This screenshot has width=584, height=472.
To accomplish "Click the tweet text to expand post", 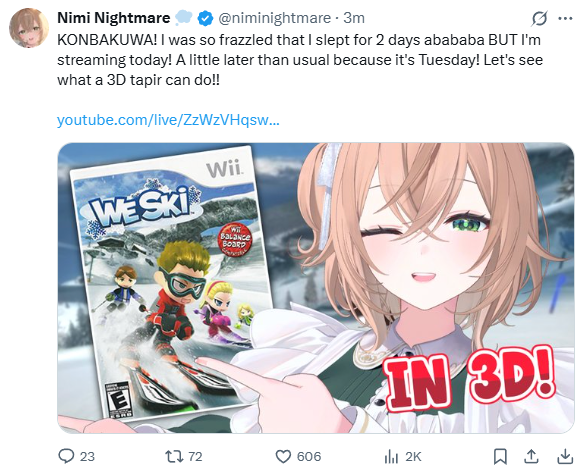I will point(300,60).
